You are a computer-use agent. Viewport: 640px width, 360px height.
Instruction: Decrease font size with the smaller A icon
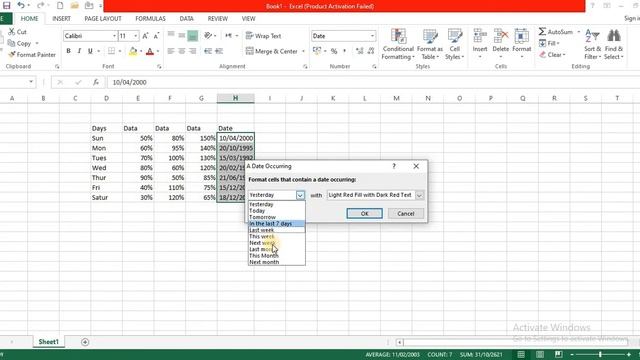pos(156,36)
